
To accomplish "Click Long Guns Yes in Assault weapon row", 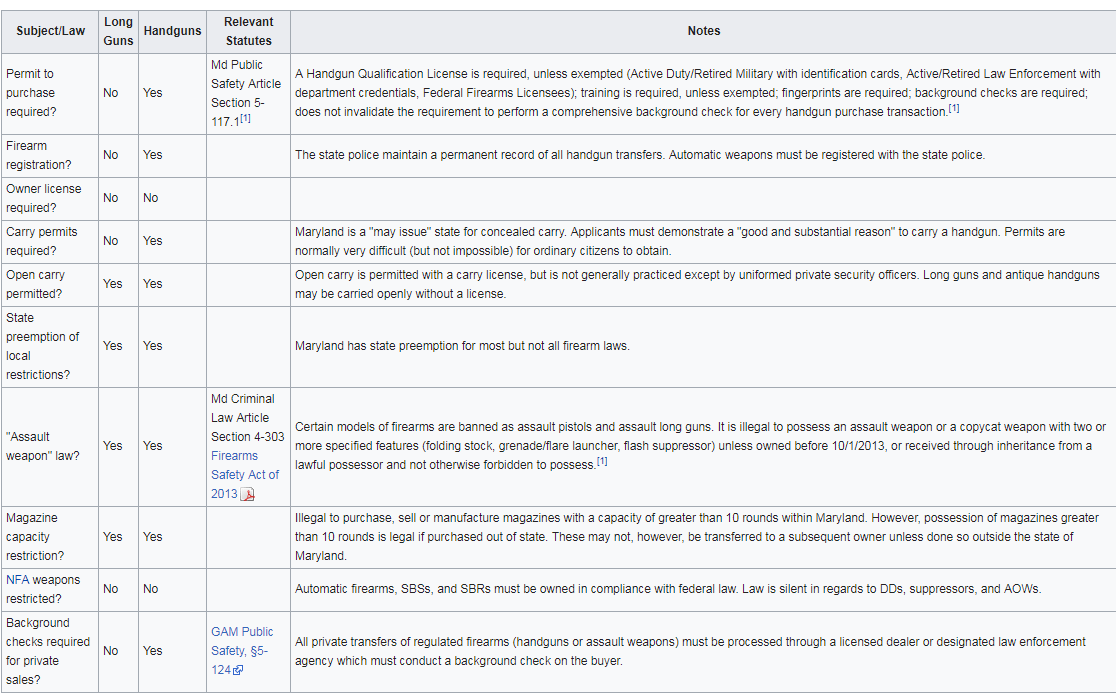I will point(112,446).
